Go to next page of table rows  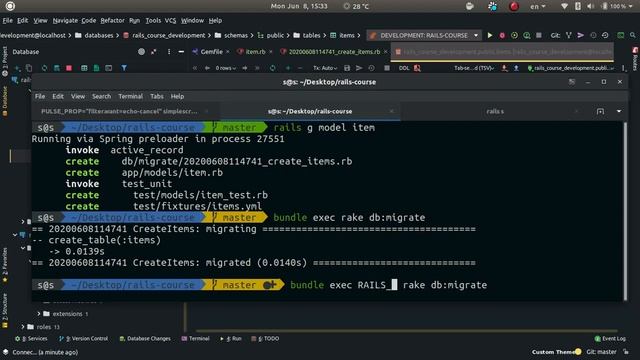point(244,68)
